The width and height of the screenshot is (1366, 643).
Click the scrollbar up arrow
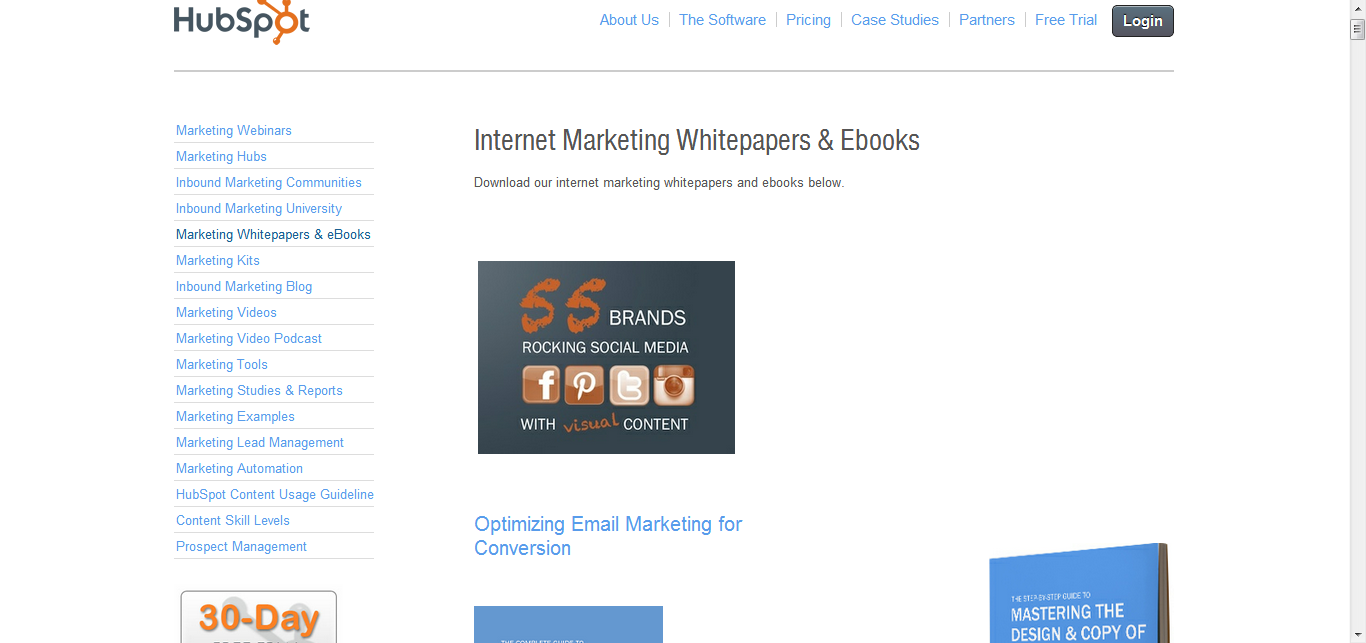(x=1357, y=30)
